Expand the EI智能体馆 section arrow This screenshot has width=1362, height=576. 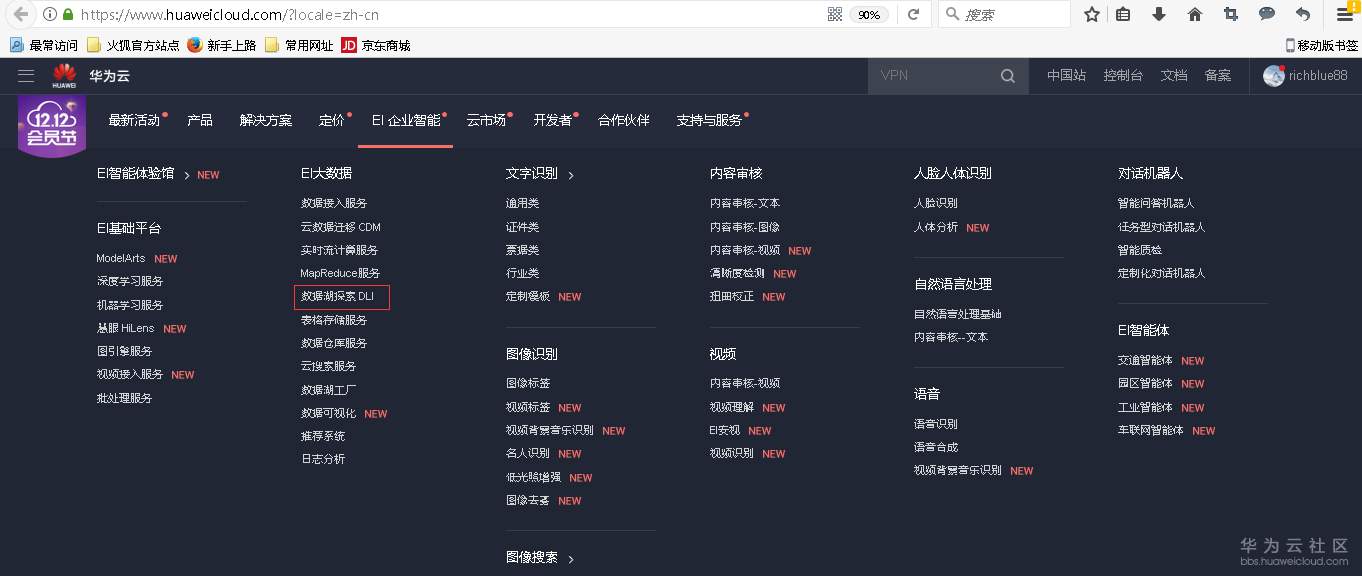coord(187,173)
